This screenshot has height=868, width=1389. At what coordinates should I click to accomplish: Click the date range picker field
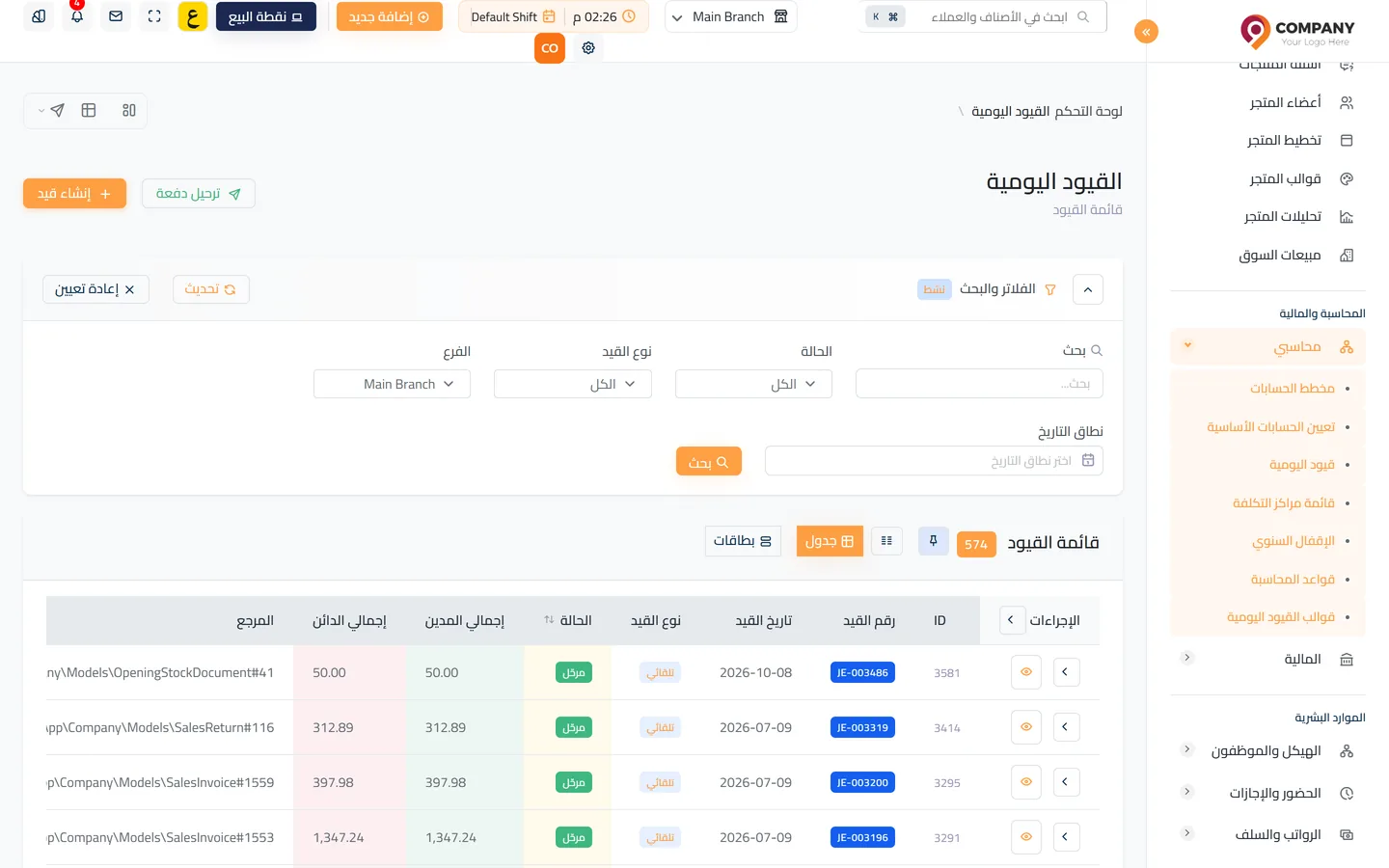pos(934,461)
